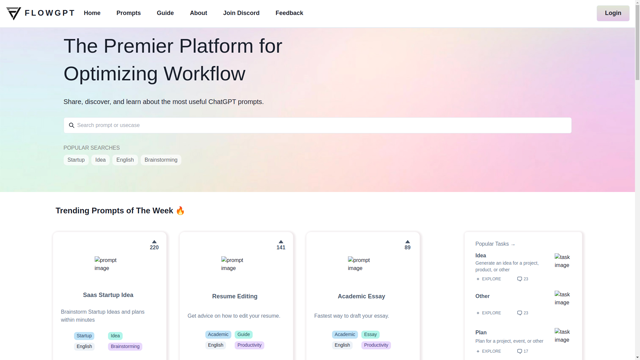Click the comment icon on the Other task
This screenshot has height=360, width=640.
[x=519, y=313]
